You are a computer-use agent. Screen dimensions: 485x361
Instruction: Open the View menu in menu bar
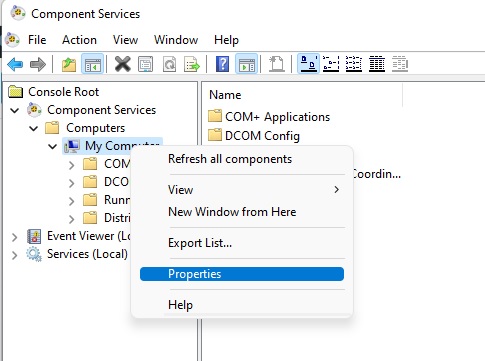[125, 40]
